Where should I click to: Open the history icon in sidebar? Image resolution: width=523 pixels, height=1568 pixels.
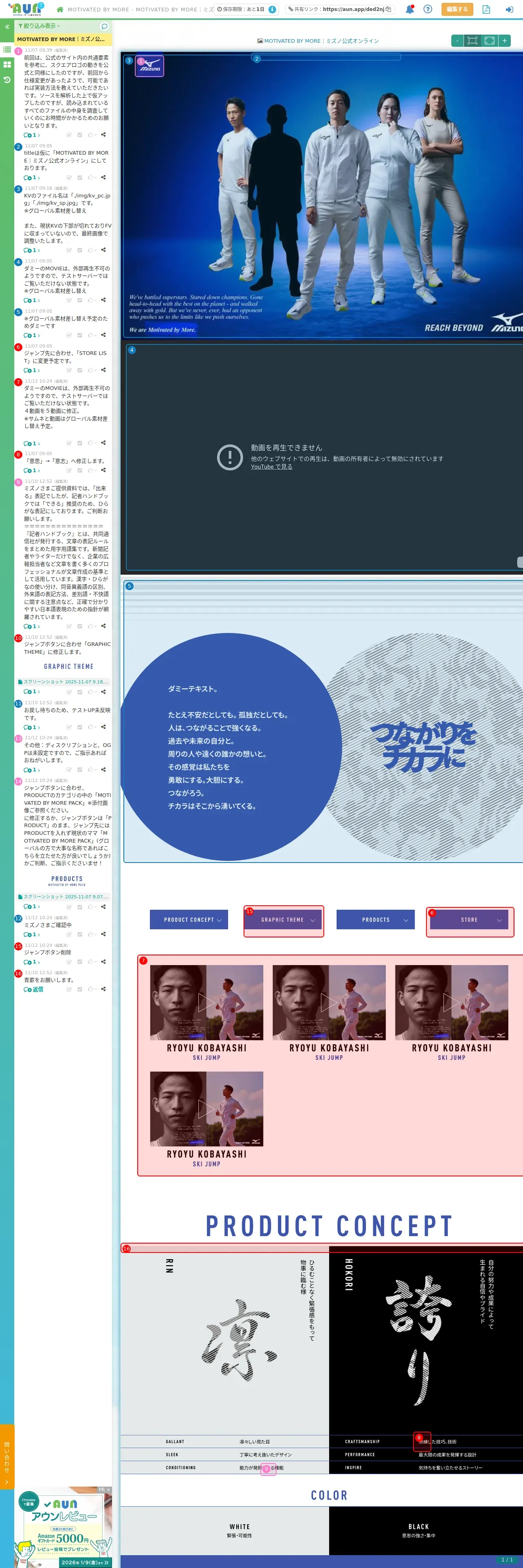[7, 80]
